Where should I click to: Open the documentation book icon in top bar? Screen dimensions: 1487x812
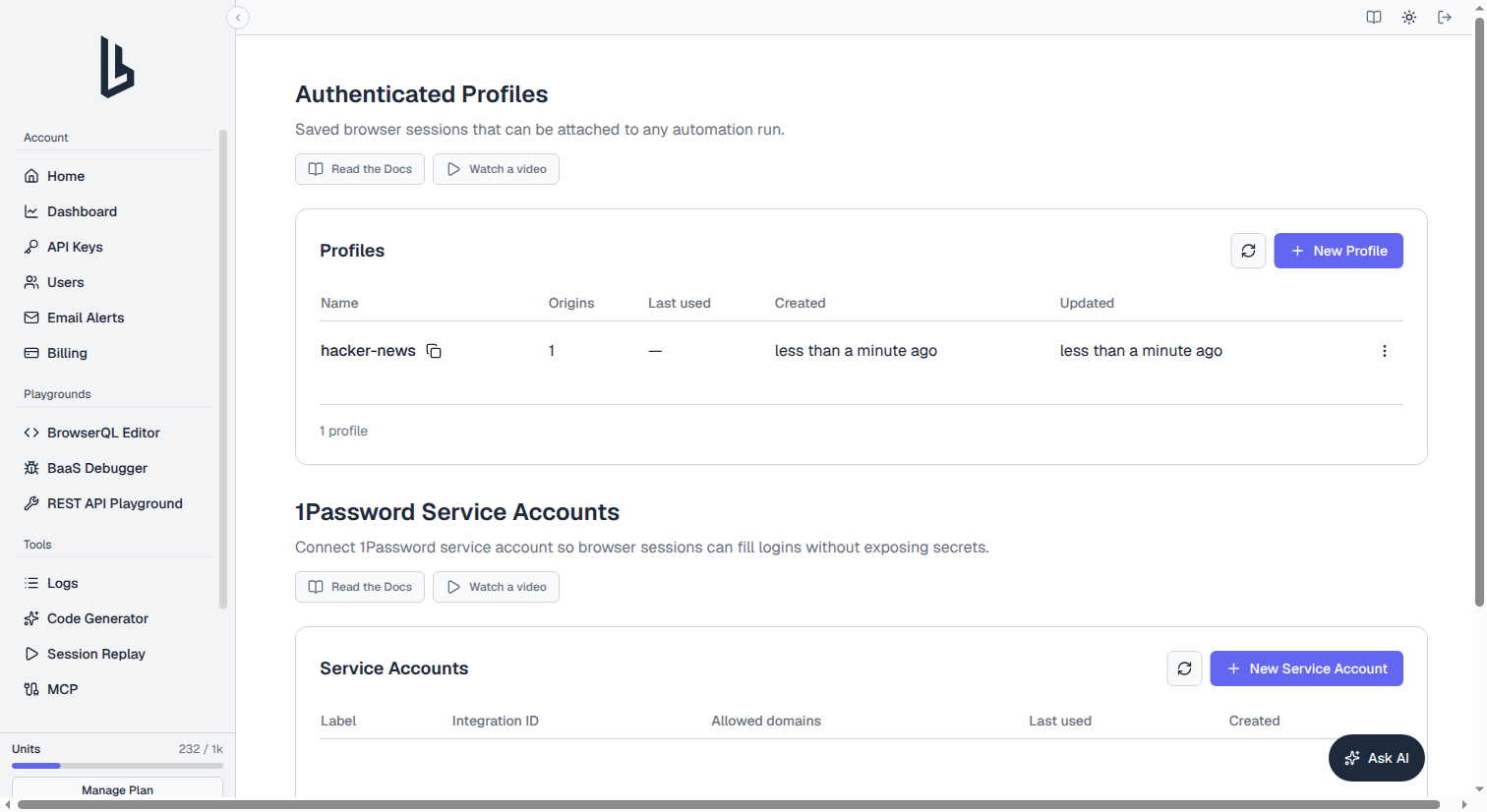(x=1374, y=18)
